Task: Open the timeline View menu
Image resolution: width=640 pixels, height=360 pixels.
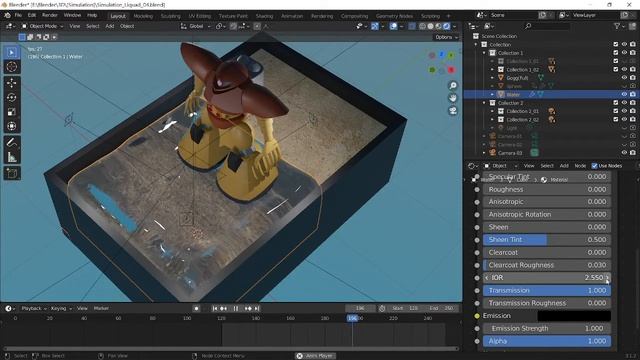Action: pos(82,309)
